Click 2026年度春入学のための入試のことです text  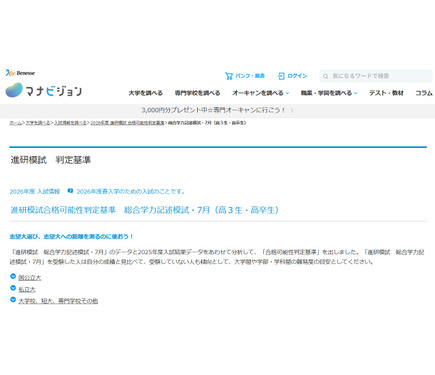pyautogui.click(x=131, y=191)
